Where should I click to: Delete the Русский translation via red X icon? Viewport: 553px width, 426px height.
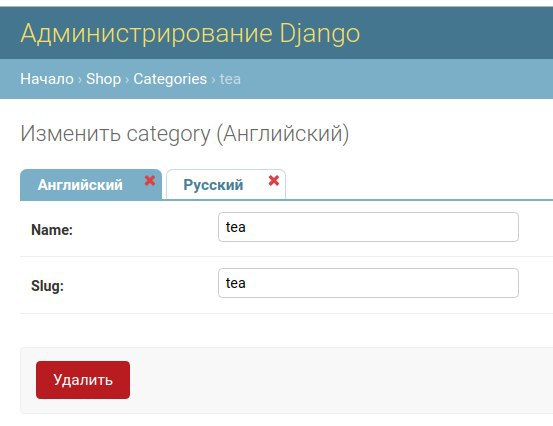[x=274, y=181]
